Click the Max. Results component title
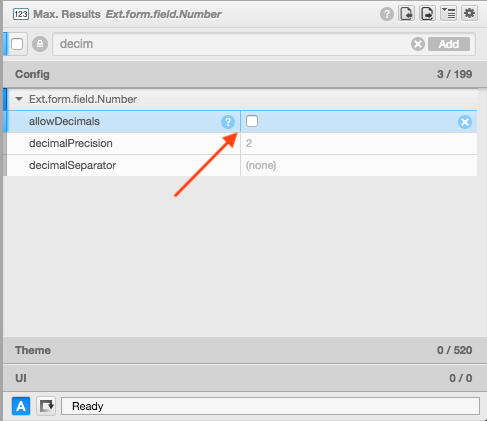This screenshot has width=487, height=421. pyautogui.click(x=67, y=14)
